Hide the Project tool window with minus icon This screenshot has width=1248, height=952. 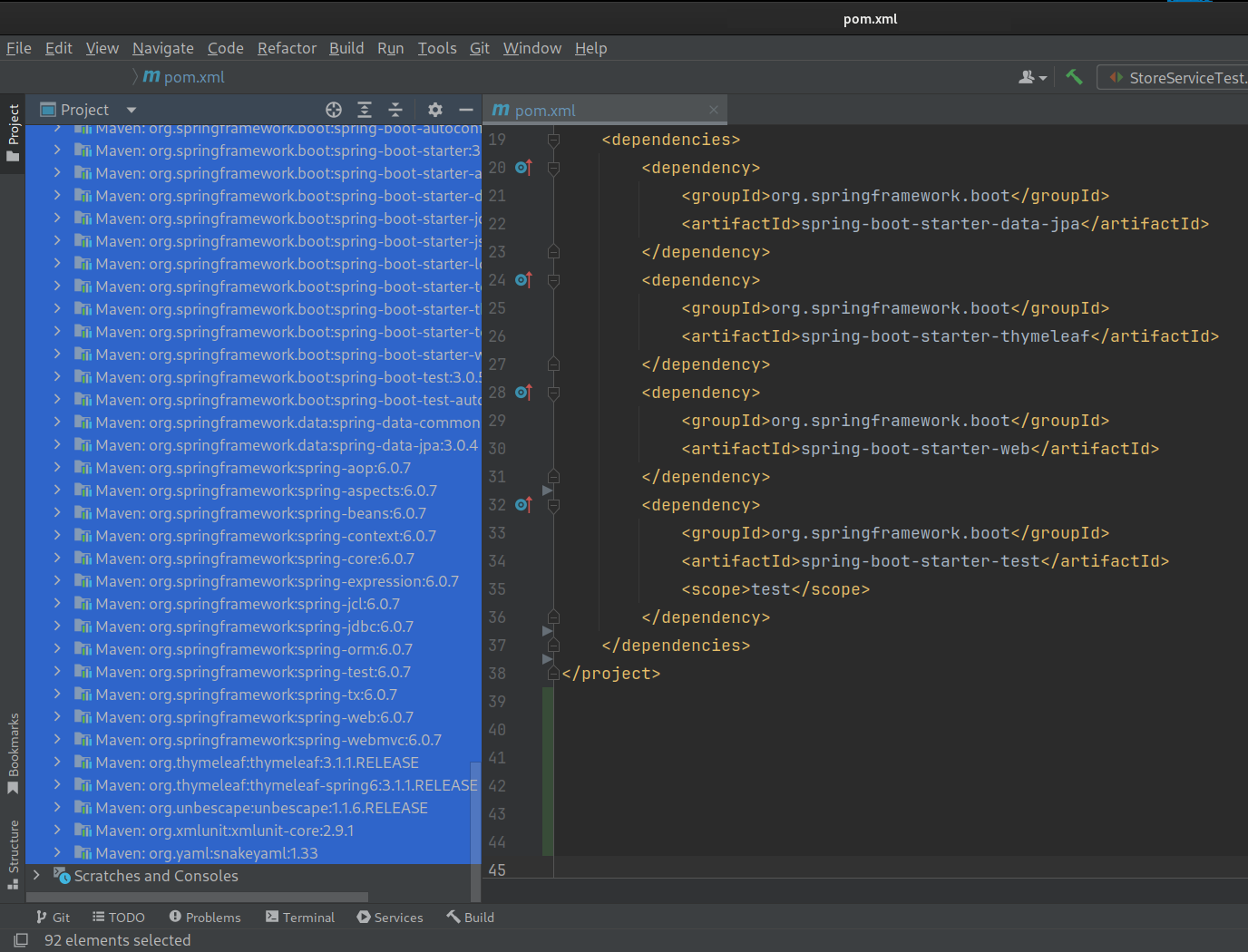[466, 110]
